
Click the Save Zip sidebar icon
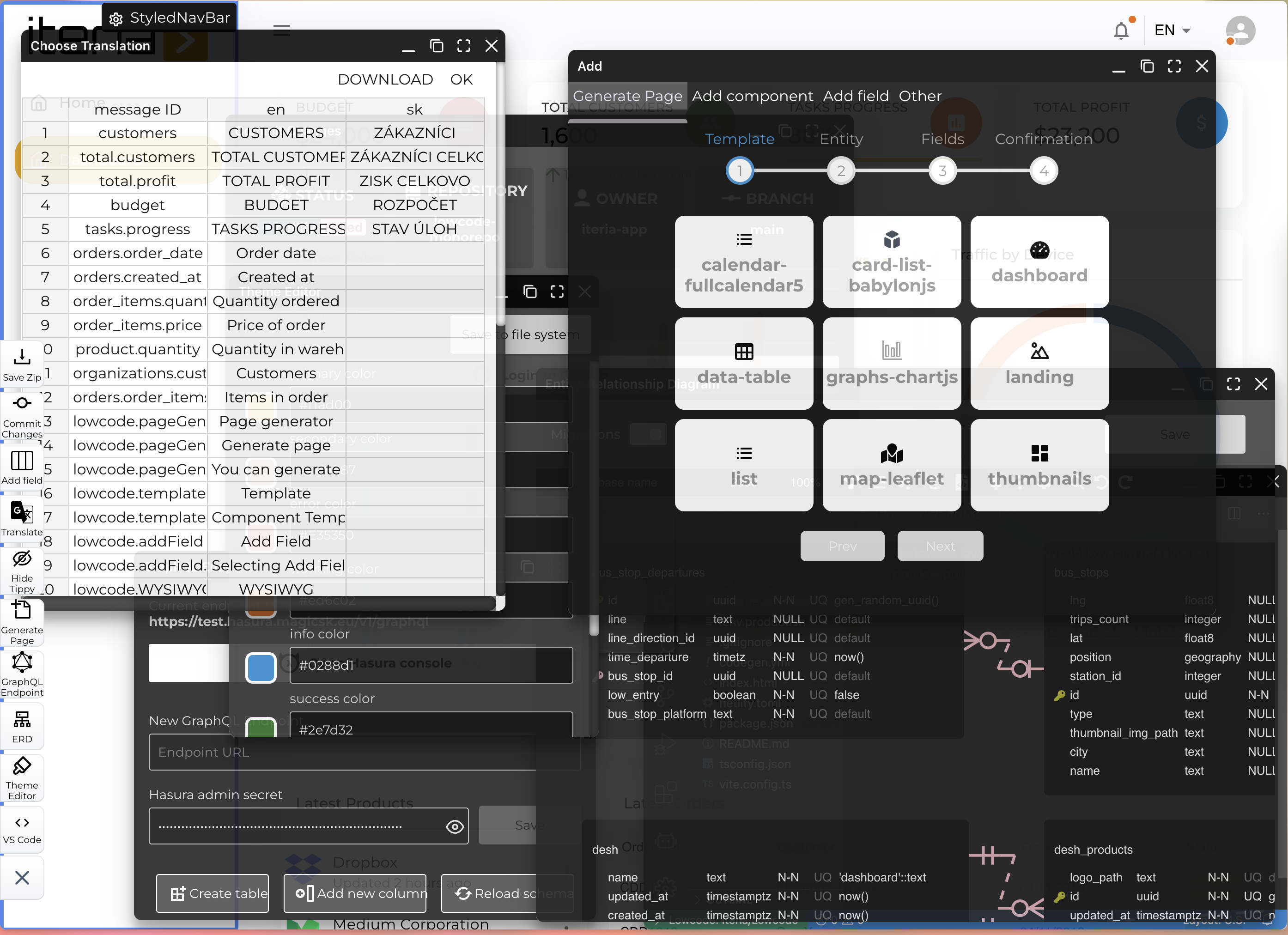(22, 364)
